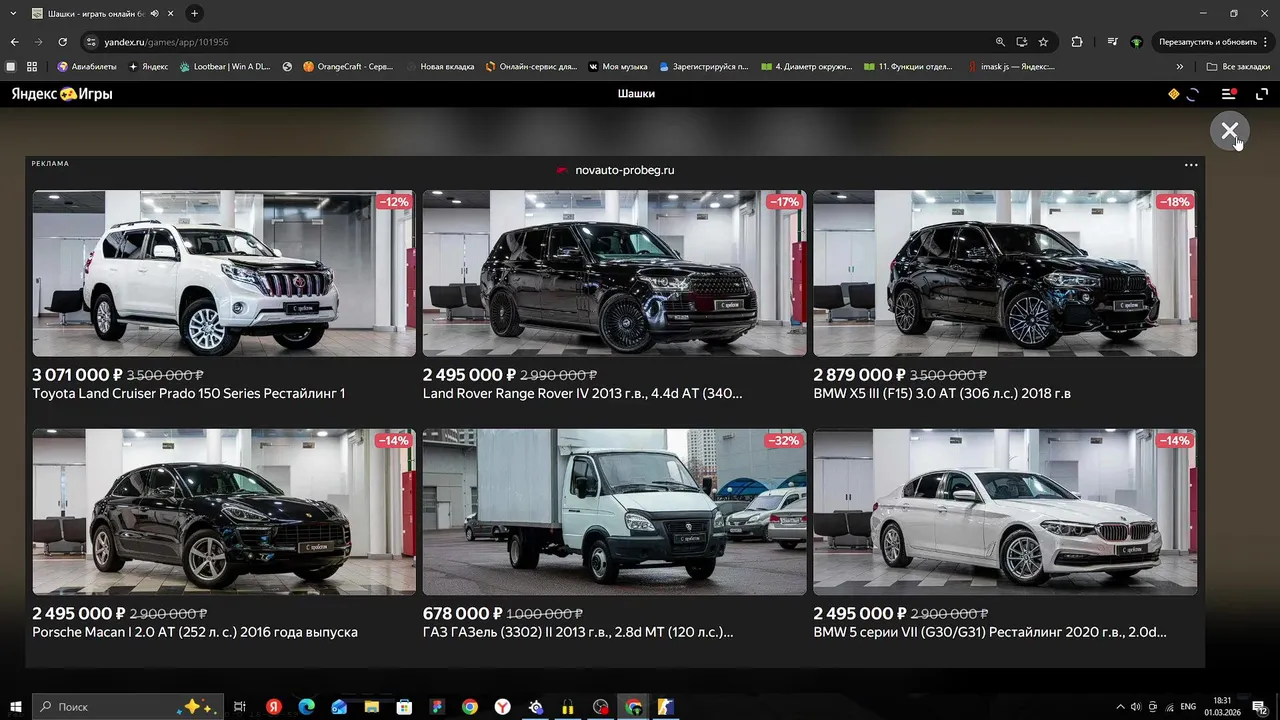The height and width of the screenshot is (720, 1280).
Task: Click the BMW X5 III (F15) title
Action: pyautogui.click(x=942, y=394)
